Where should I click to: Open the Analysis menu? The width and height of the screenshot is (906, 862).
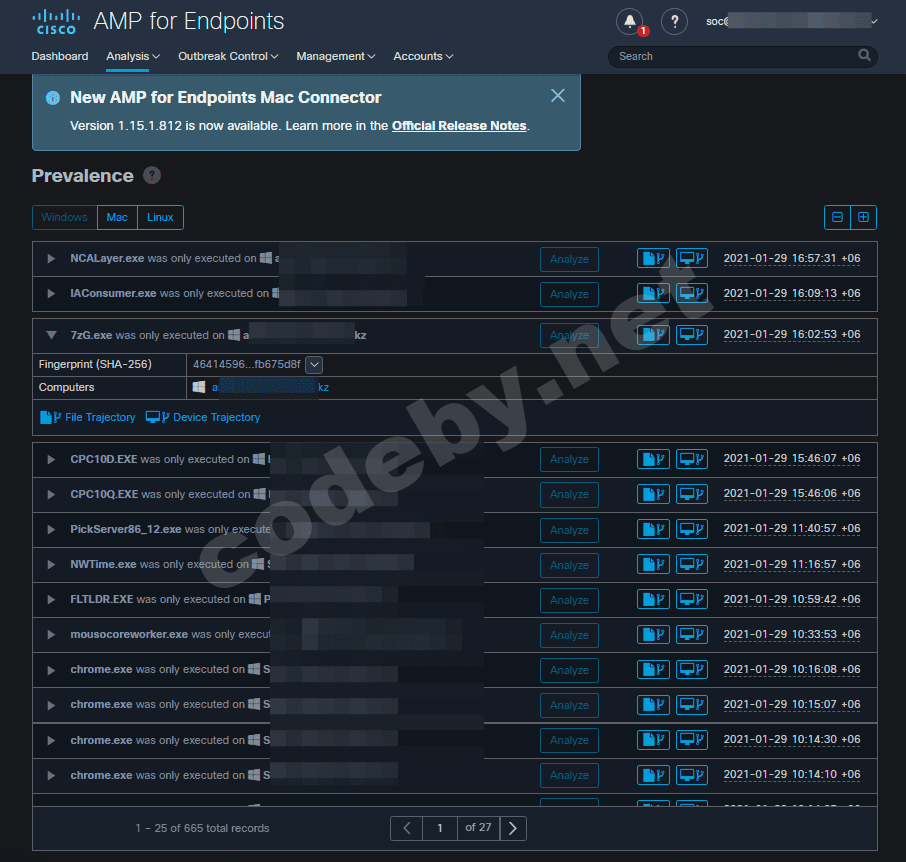tap(133, 56)
